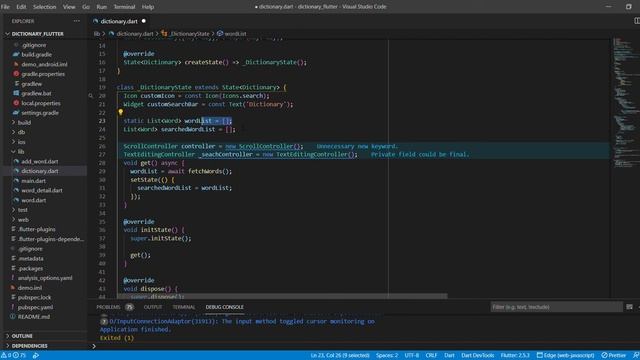This screenshot has width=640, height=360.
Task: Open Dart DevTools from status bar
Action: (x=478, y=356)
